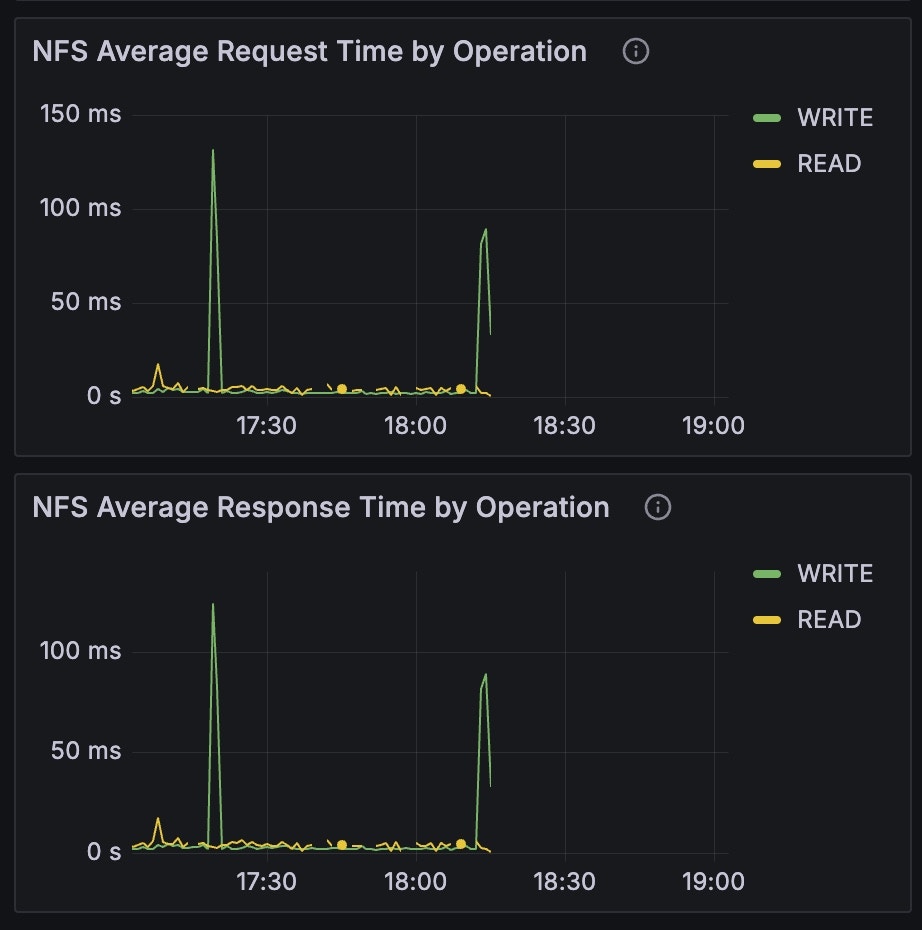The width and height of the screenshot is (922, 930).
Task: Open NFS Average Response Time by Operation panel title
Action: [321, 507]
